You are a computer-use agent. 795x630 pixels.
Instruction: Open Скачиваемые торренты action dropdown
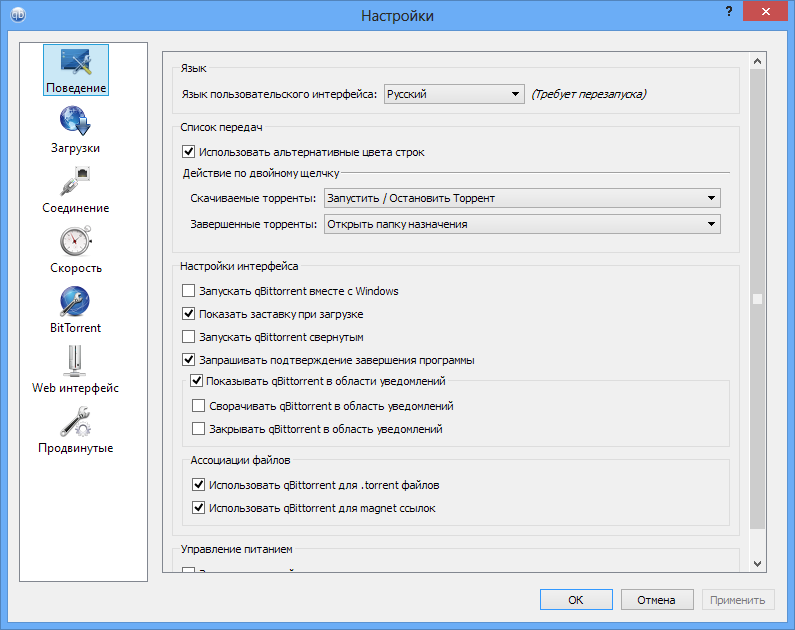[x=522, y=198]
